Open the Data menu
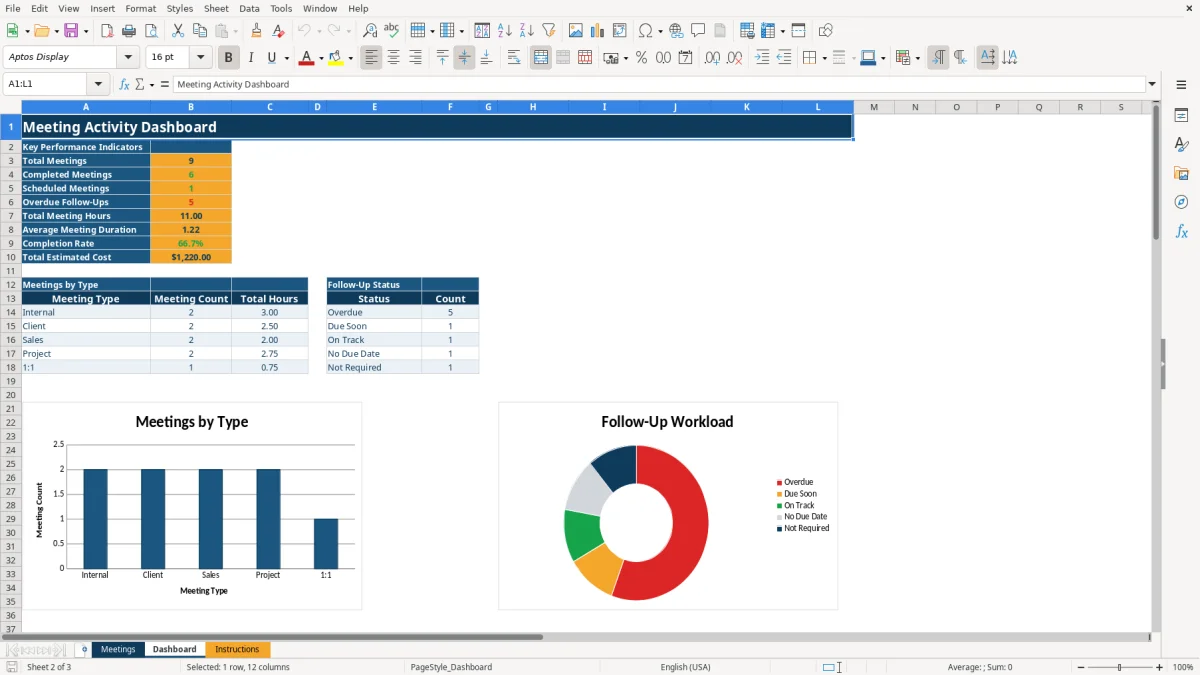 coord(249,8)
